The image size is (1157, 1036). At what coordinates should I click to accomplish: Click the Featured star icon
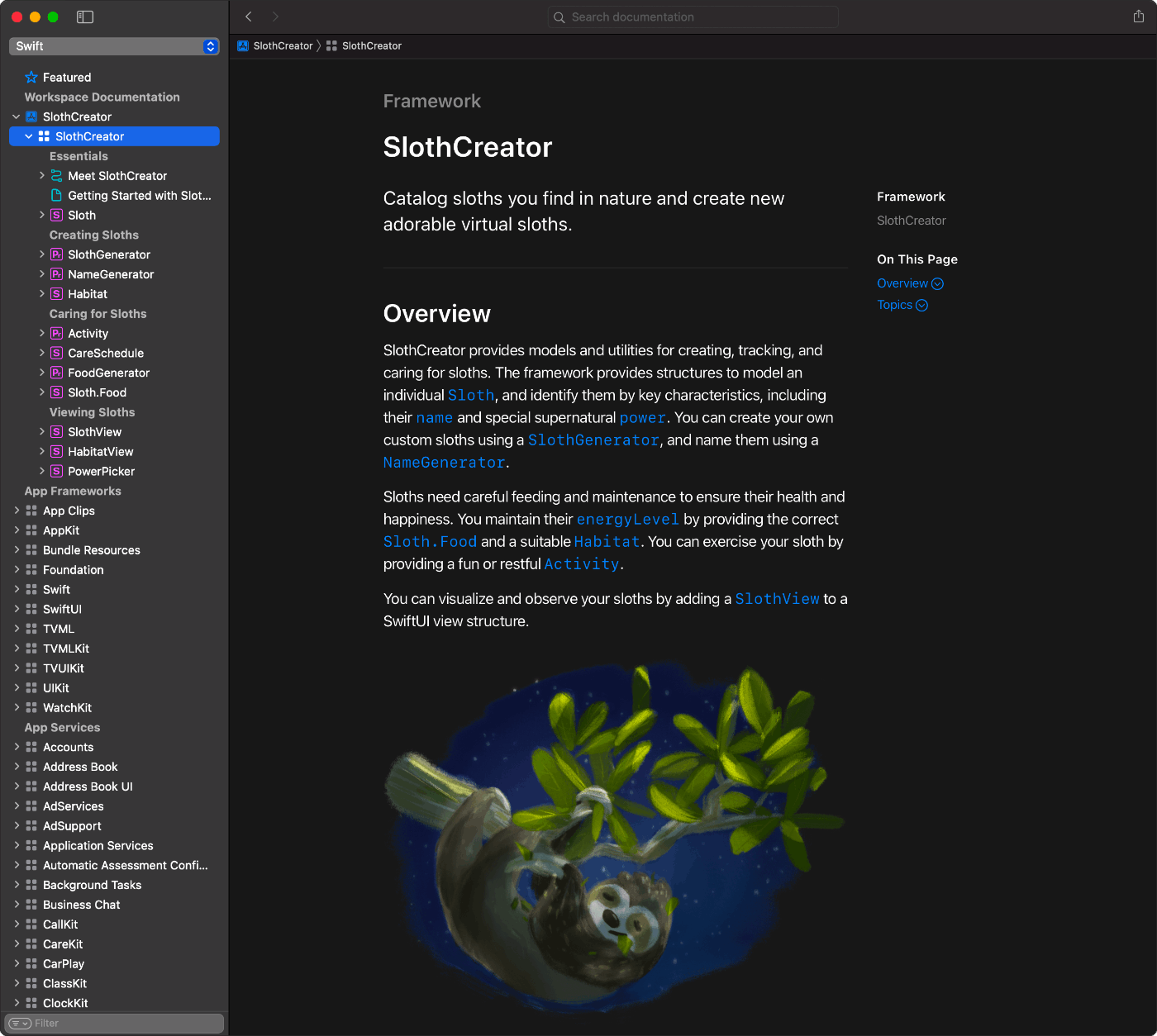(x=31, y=78)
